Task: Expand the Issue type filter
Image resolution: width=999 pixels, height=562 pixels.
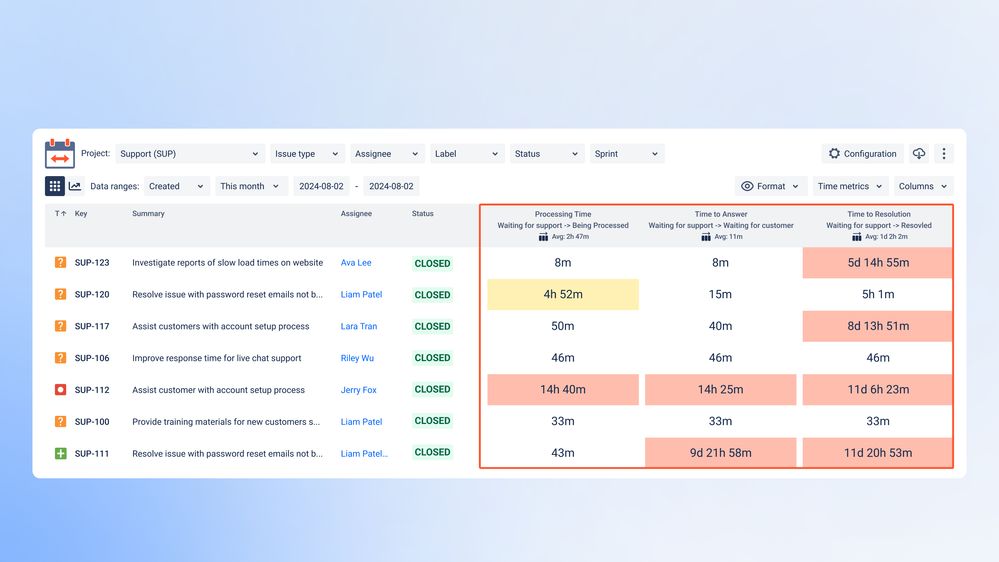Action: (307, 154)
